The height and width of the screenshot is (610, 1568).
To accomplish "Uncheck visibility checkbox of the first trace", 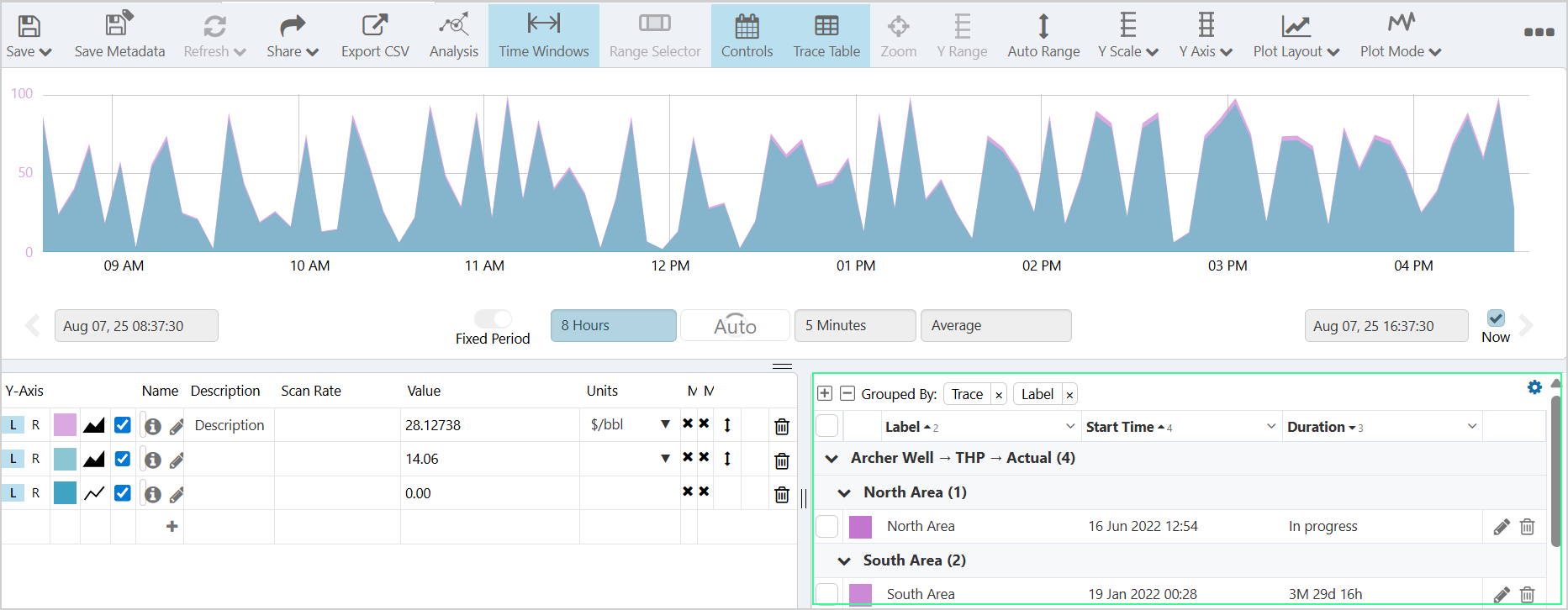I will point(123,425).
